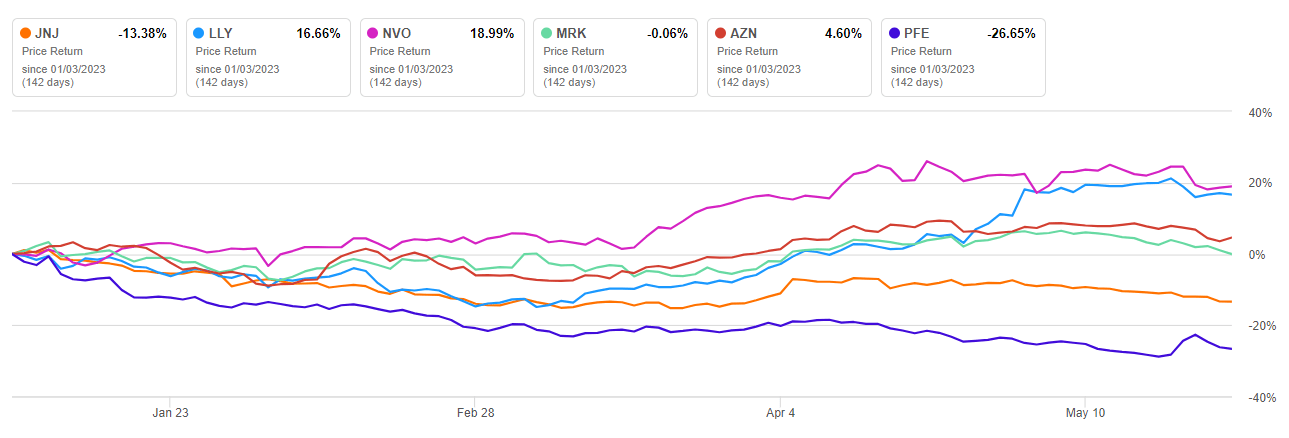Click the green MRK legend dot
The height and width of the screenshot is (438, 1289).
click(x=547, y=33)
